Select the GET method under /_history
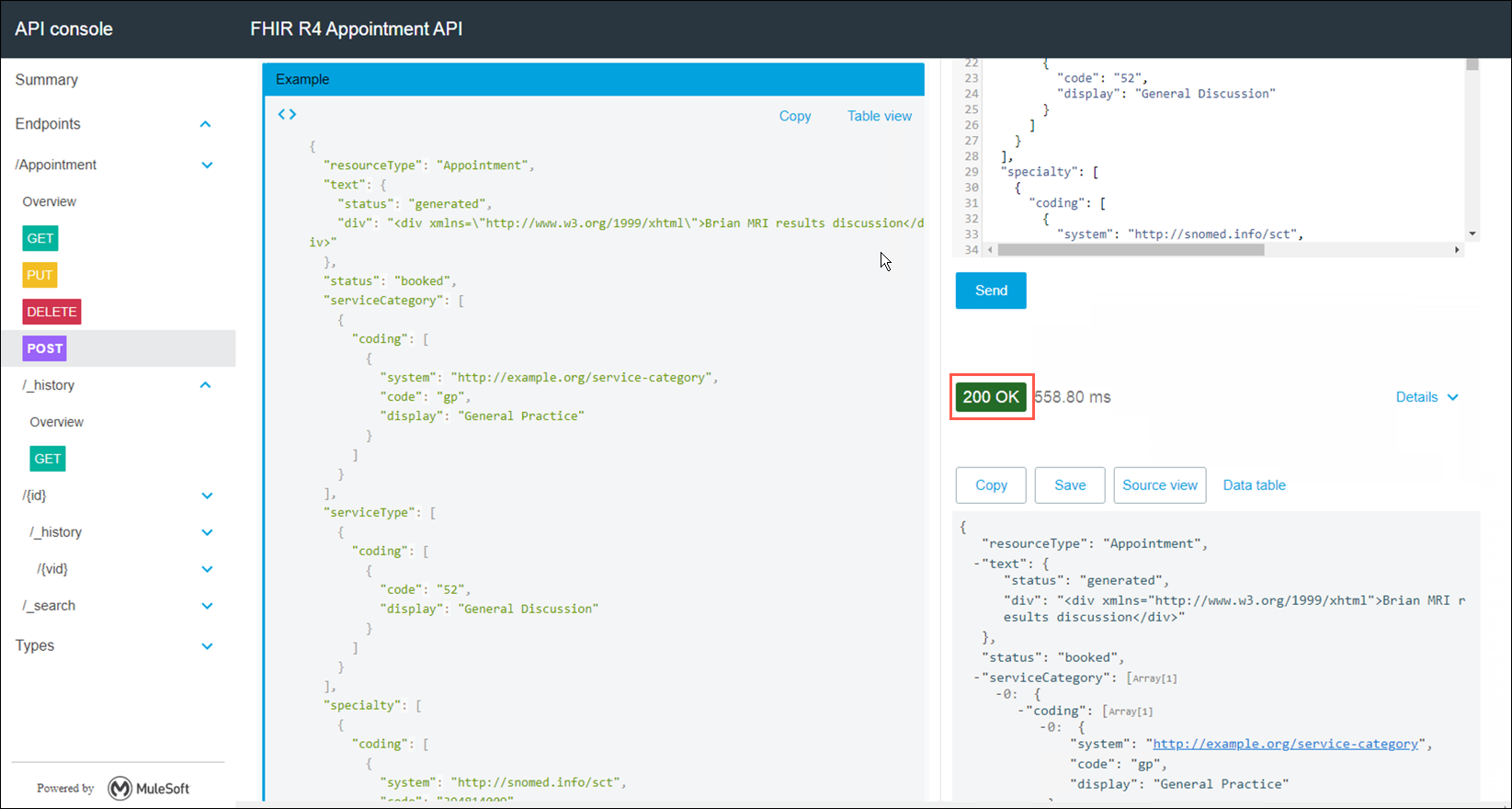 coord(48,459)
